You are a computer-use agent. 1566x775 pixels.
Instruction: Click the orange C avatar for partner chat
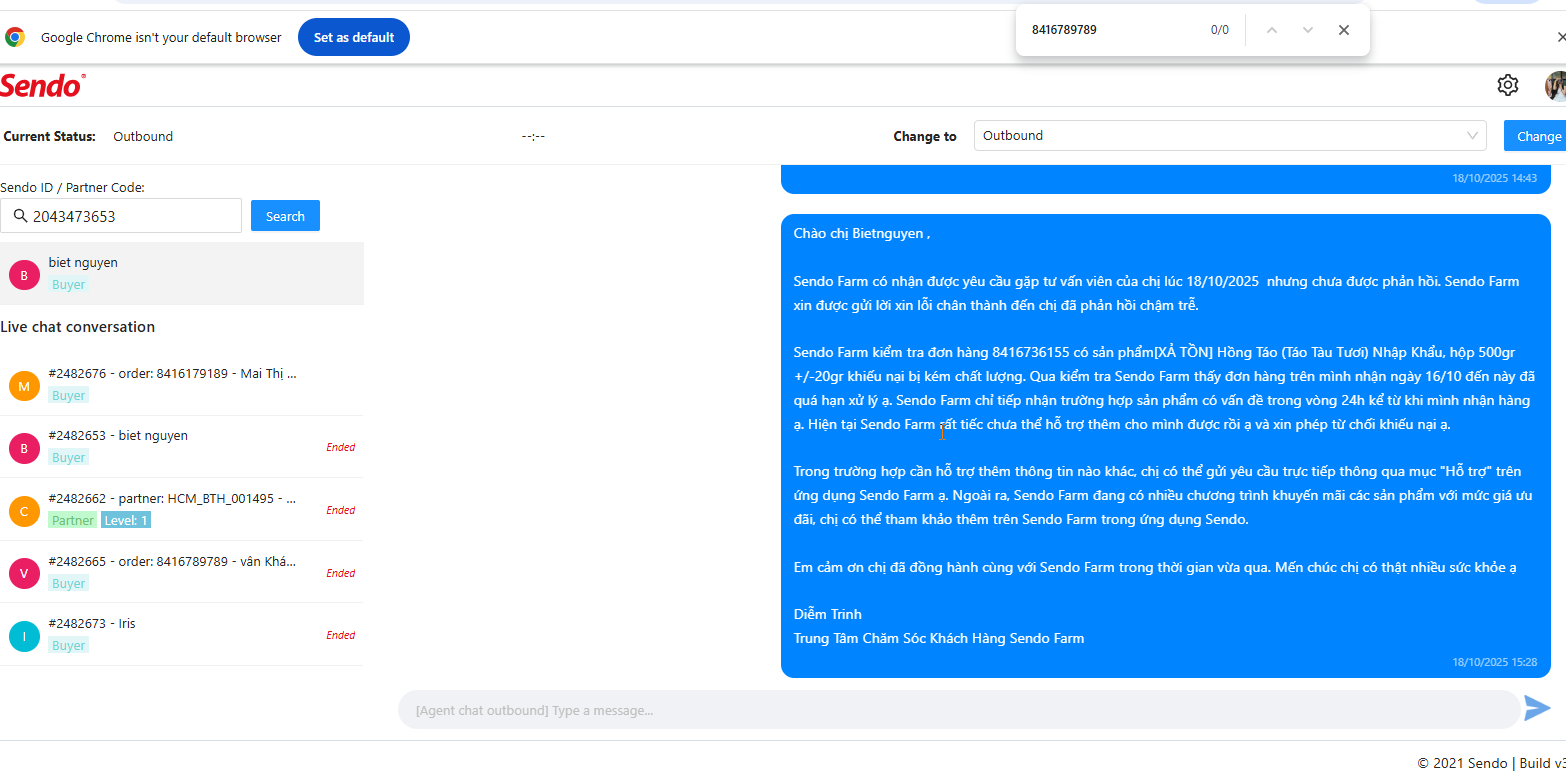pyautogui.click(x=24, y=510)
